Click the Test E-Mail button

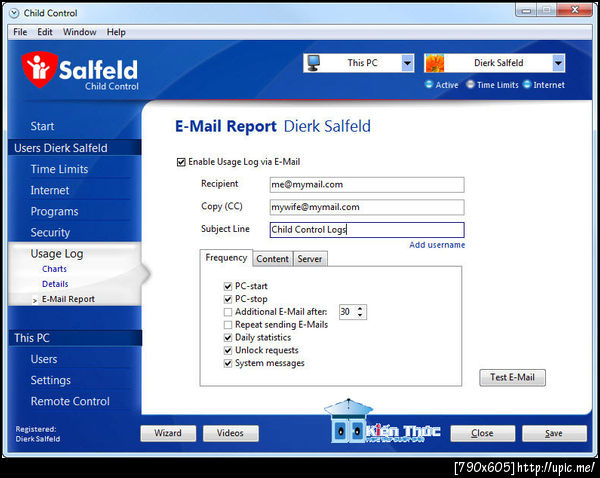point(512,377)
